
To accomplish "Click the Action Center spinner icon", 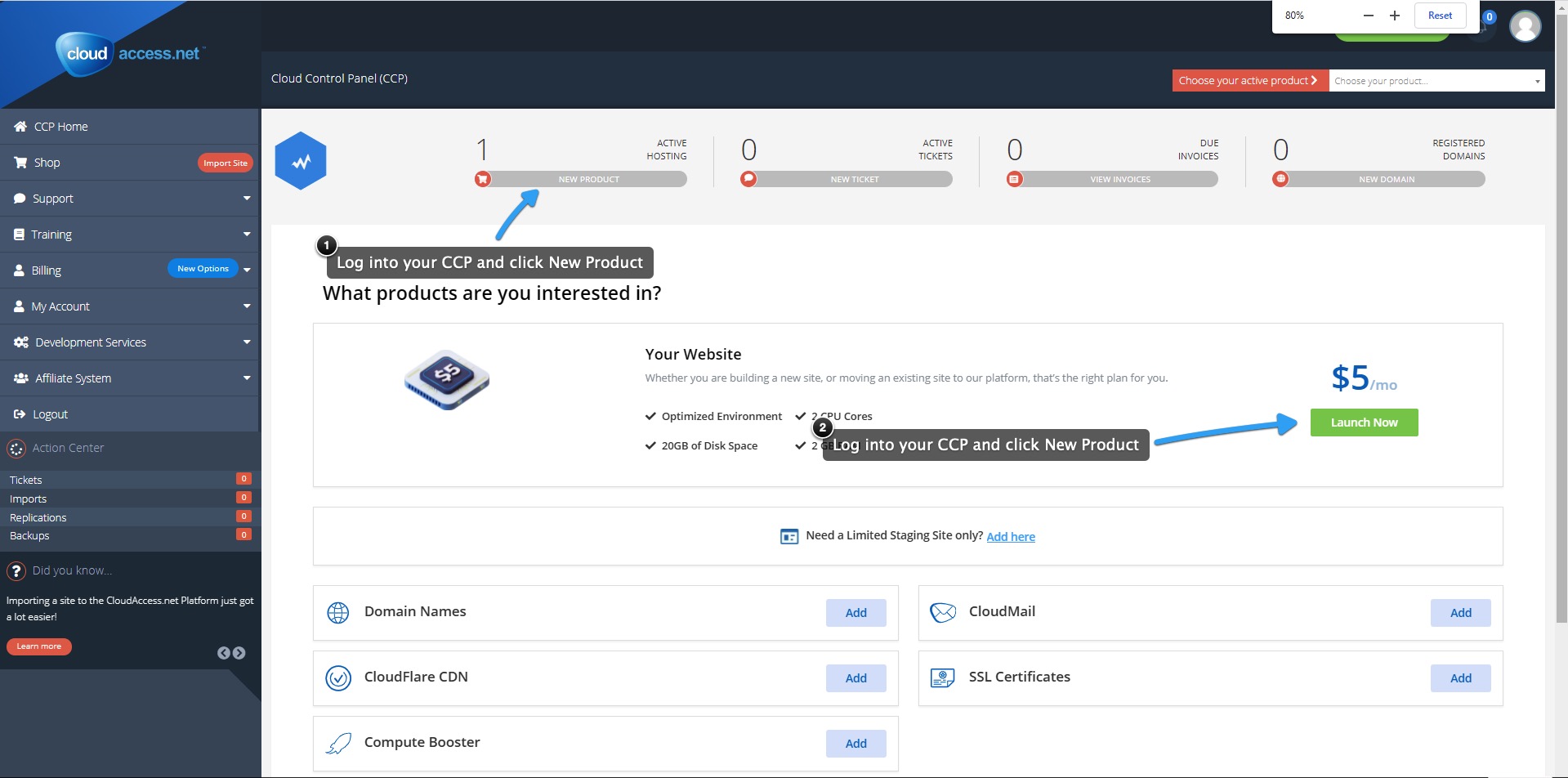I will (x=16, y=449).
